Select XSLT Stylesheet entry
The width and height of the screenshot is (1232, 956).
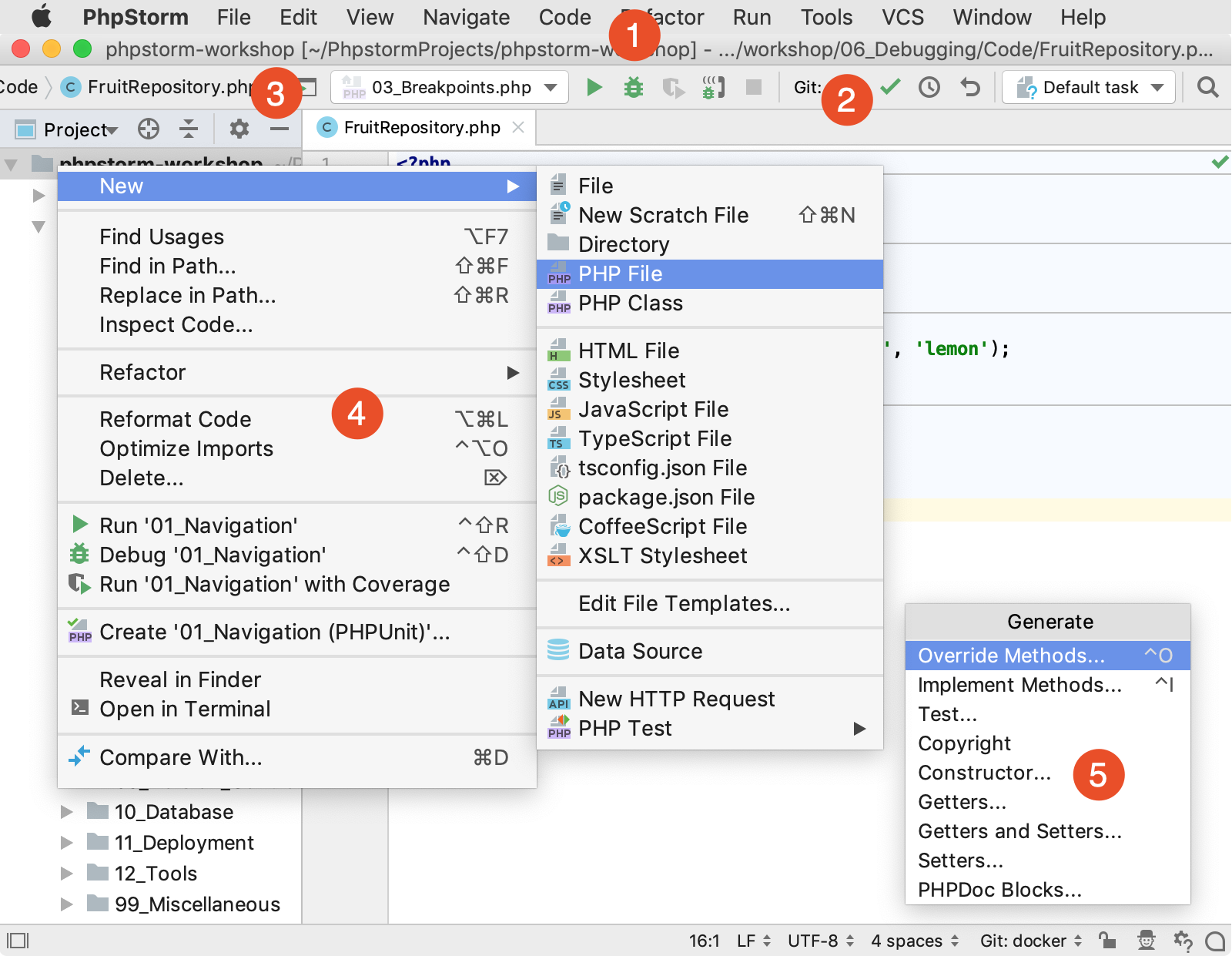click(710, 556)
